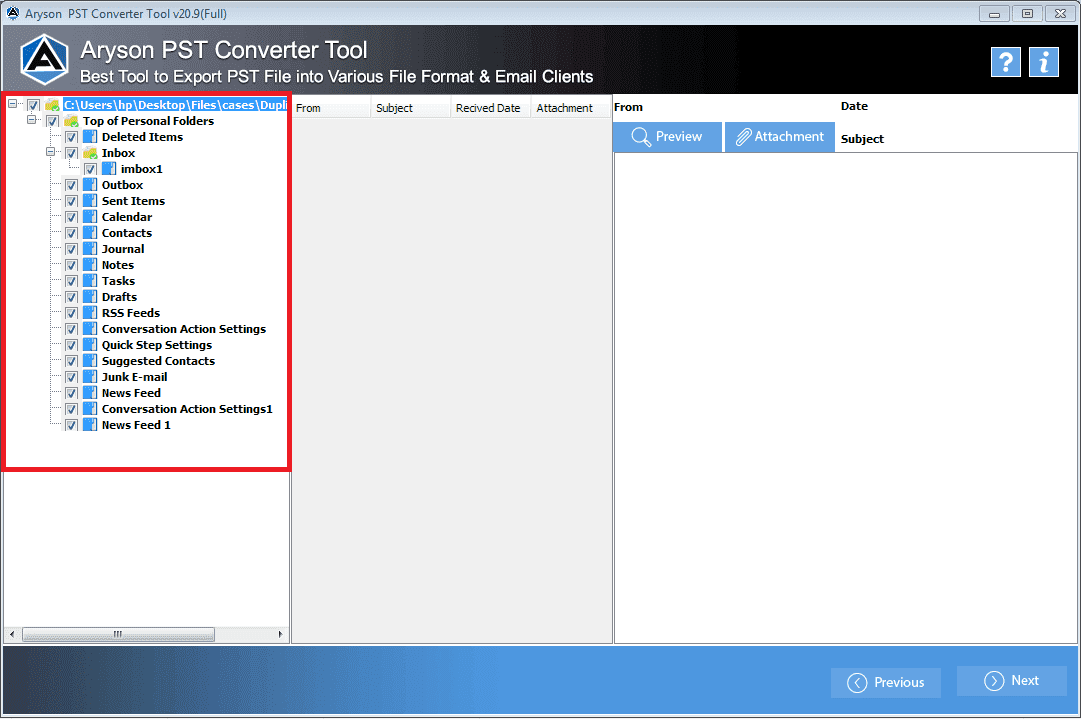This screenshot has width=1081, height=719.
Task: Collapse the Top of Personal Folders node
Action: pyautogui.click(x=31, y=119)
